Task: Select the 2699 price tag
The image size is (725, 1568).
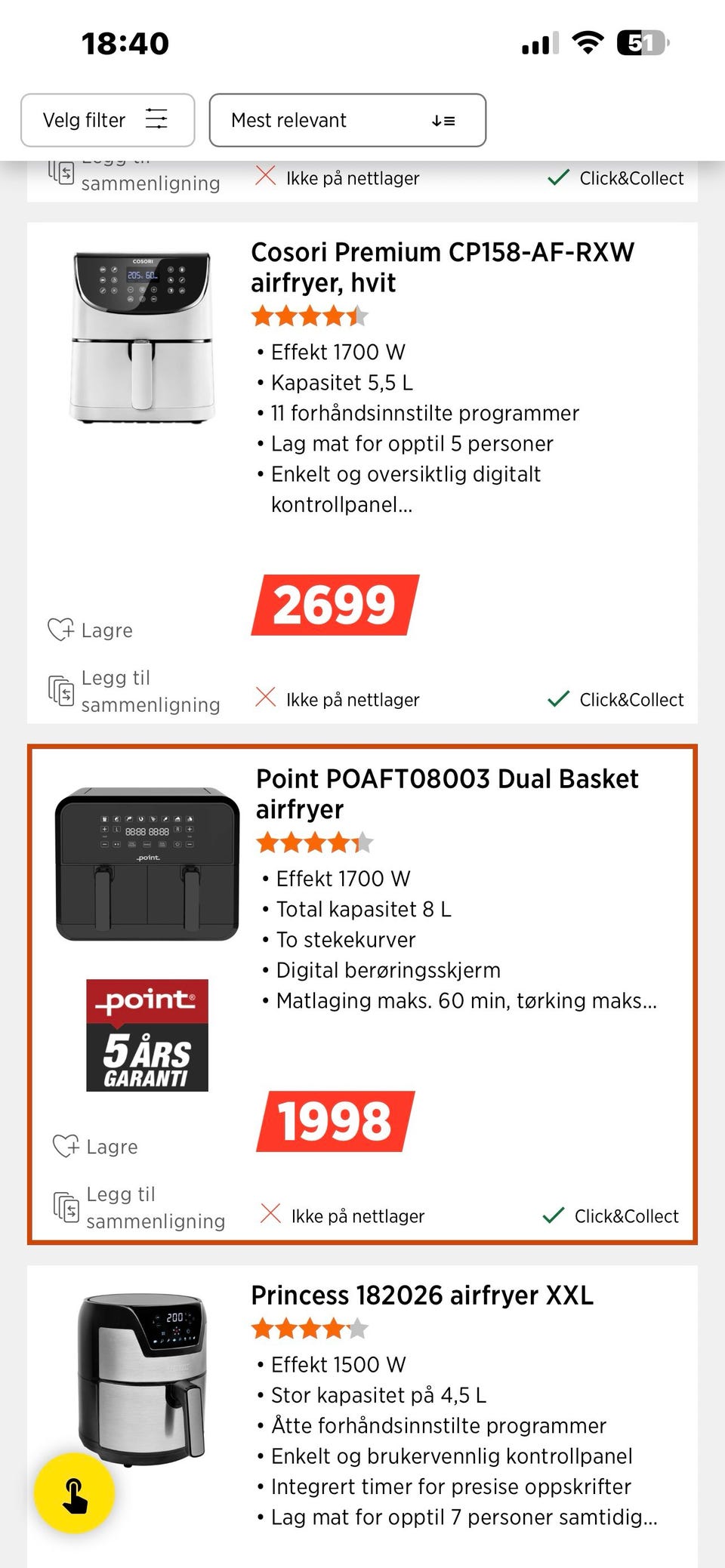Action: (x=335, y=605)
